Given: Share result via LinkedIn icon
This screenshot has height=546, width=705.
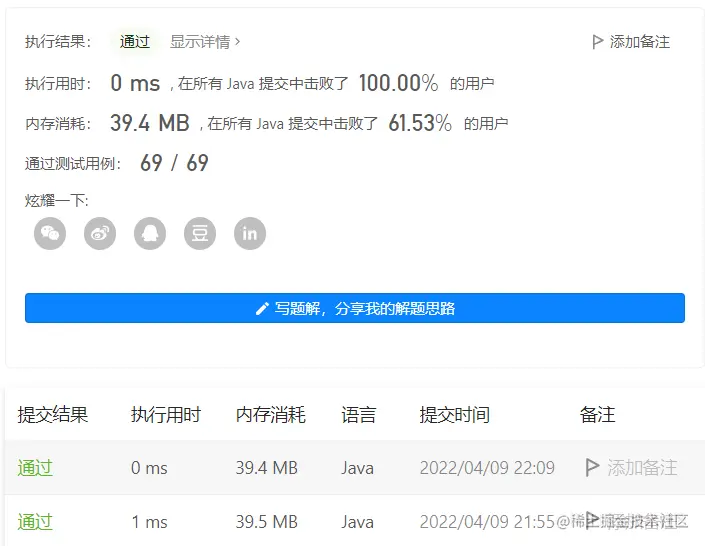Looking at the screenshot, I should point(250,233).
